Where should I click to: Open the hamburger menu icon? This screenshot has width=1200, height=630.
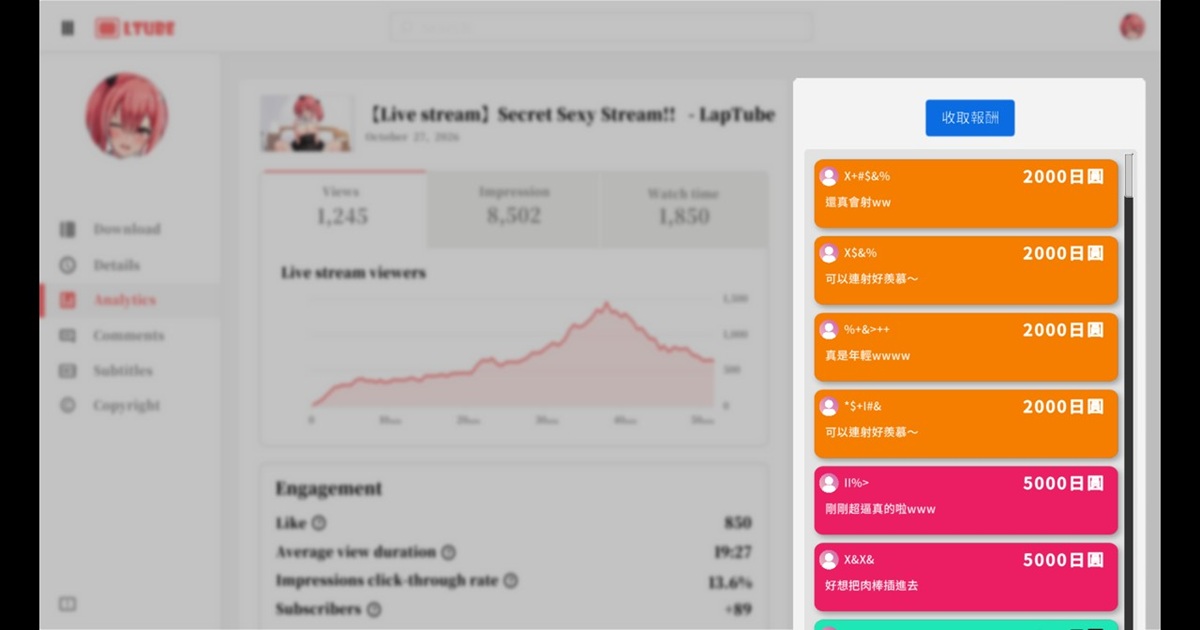tap(68, 28)
